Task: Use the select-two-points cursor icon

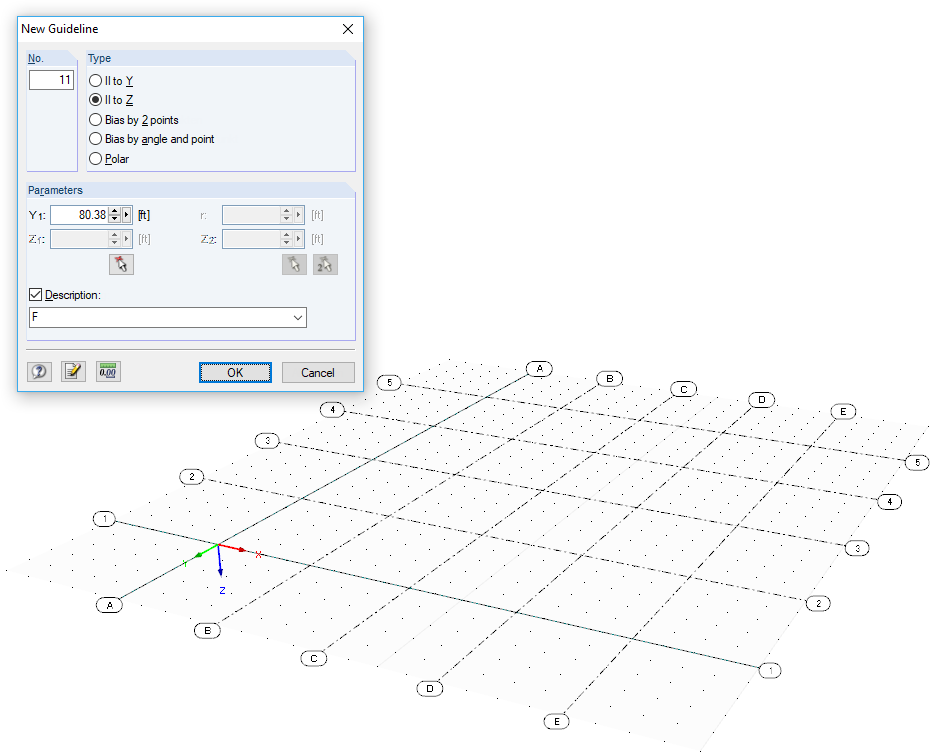Action: 324,264
